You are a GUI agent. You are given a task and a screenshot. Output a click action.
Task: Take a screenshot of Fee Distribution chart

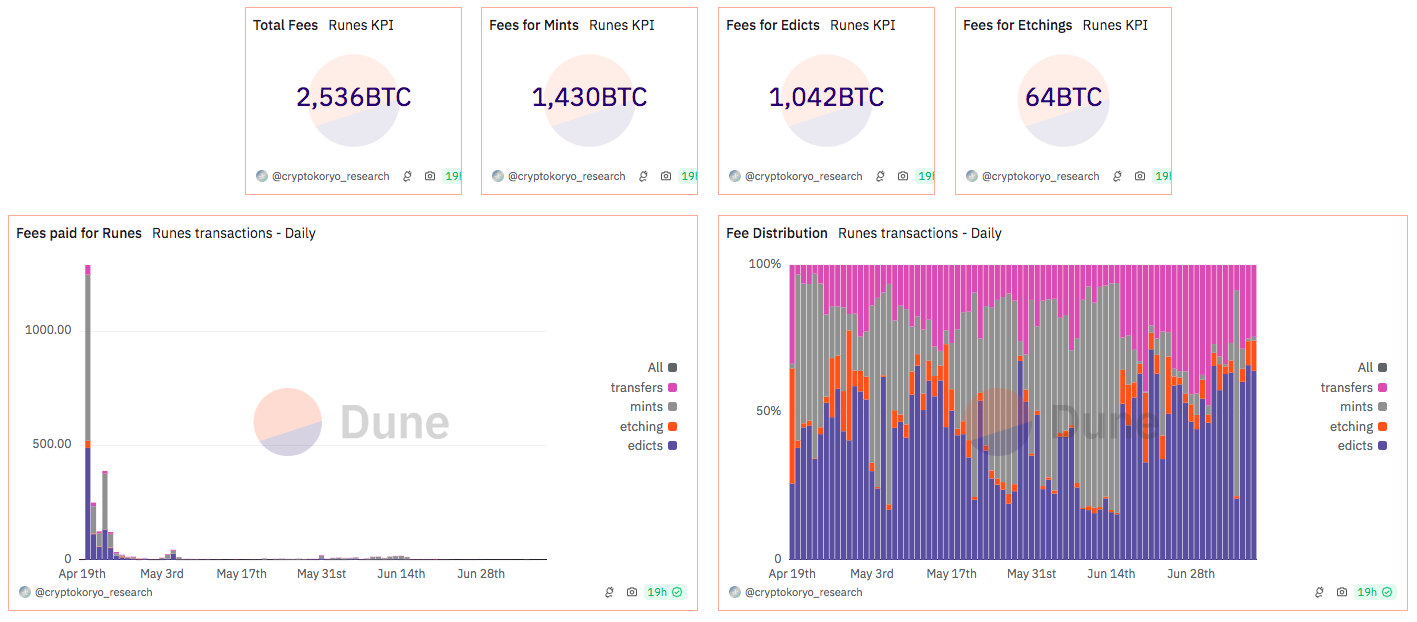tap(1342, 592)
